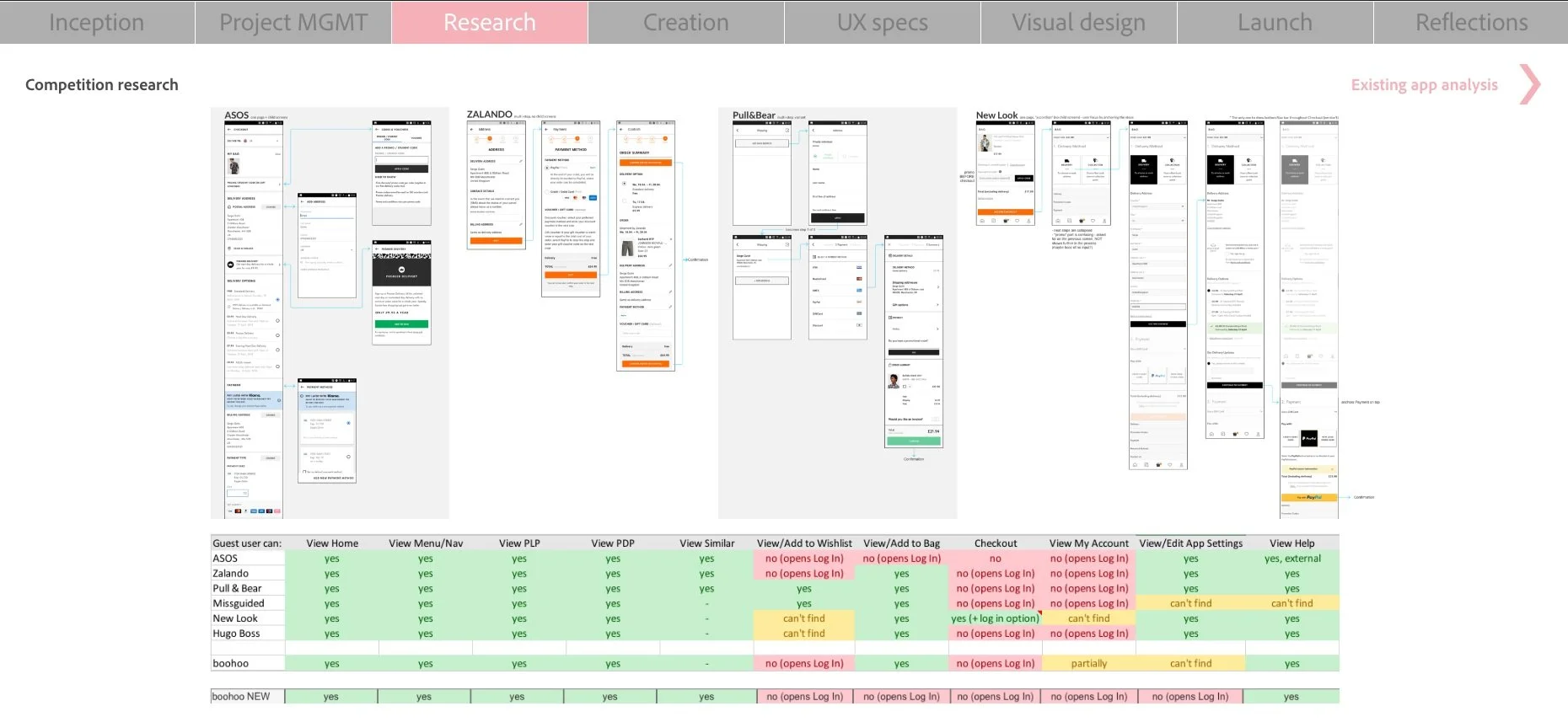The image size is (1568, 722).
Task: Select the 'Guest user can:' header cell
Action: coord(247,543)
